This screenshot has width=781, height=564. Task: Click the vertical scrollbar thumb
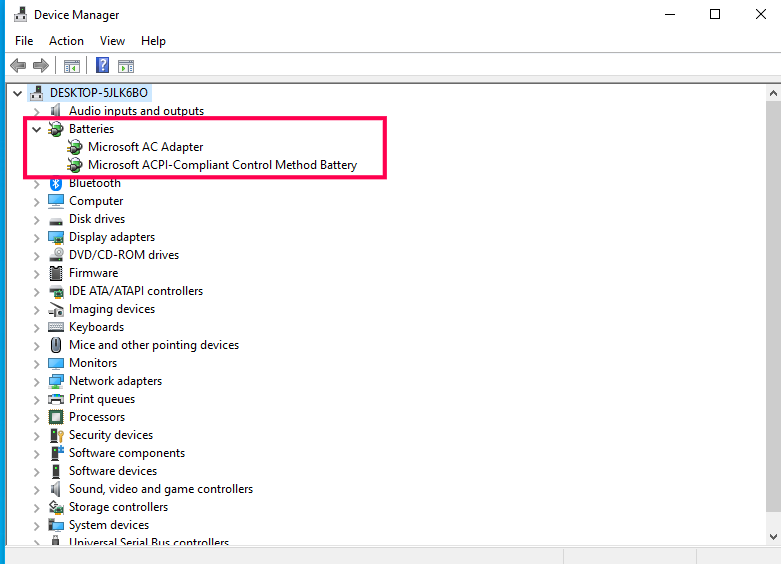773,306
